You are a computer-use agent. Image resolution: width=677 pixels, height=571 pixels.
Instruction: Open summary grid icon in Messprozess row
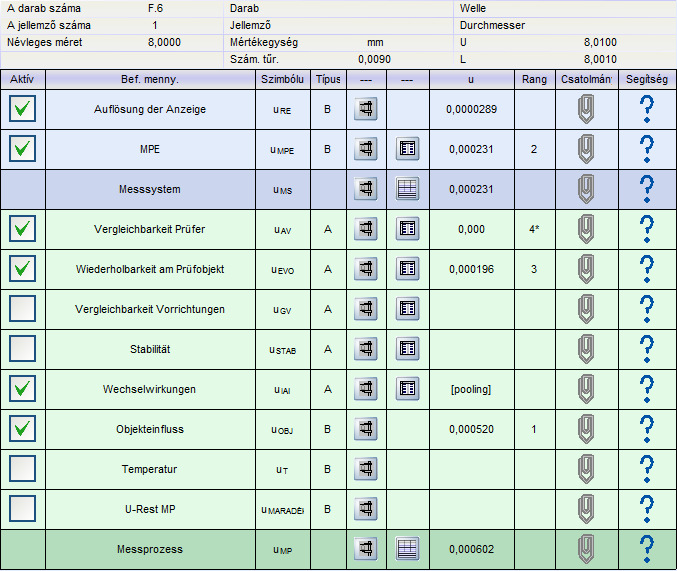point(407,549)
